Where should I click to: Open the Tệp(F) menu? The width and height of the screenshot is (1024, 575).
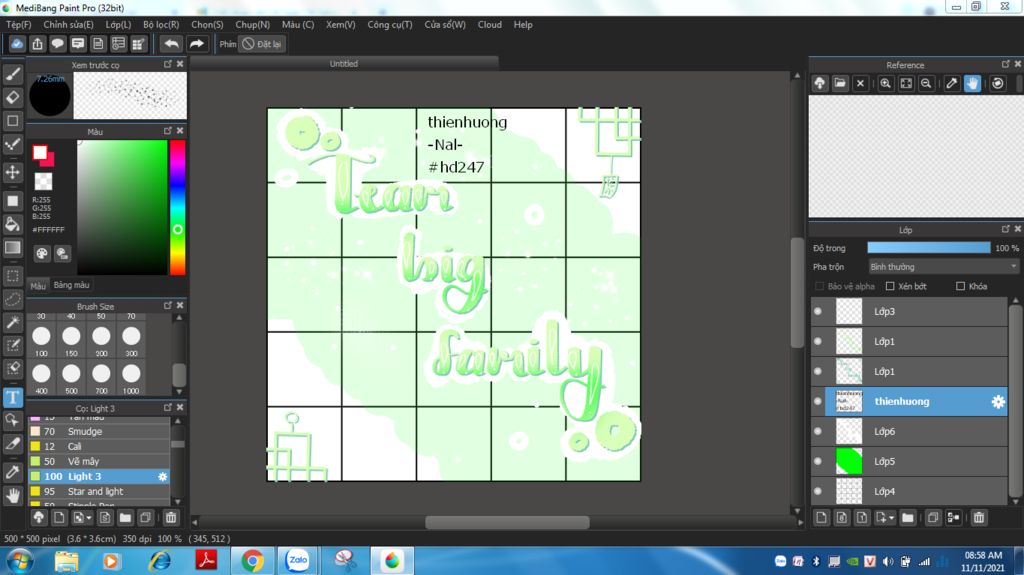[18, 25]
